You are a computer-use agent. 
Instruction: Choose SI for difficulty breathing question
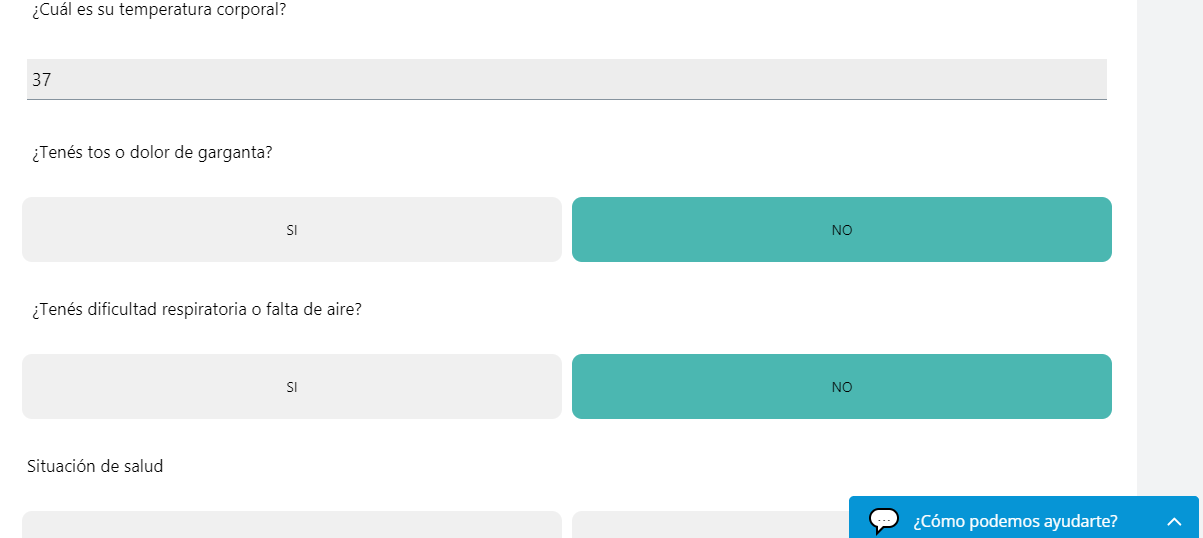(x=292, y=387)
